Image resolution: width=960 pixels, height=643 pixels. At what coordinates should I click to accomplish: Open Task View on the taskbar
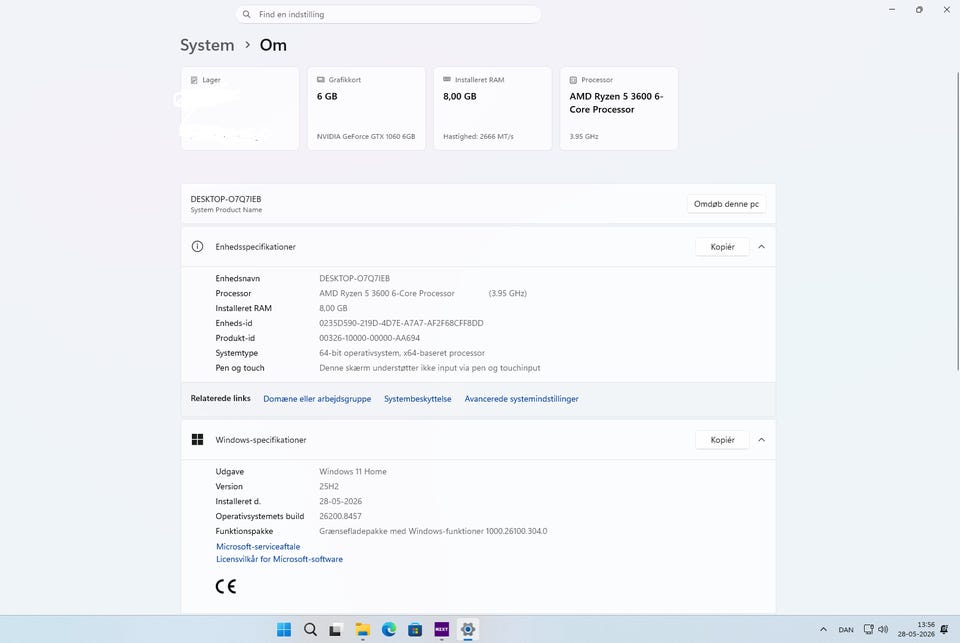point(336,630)
